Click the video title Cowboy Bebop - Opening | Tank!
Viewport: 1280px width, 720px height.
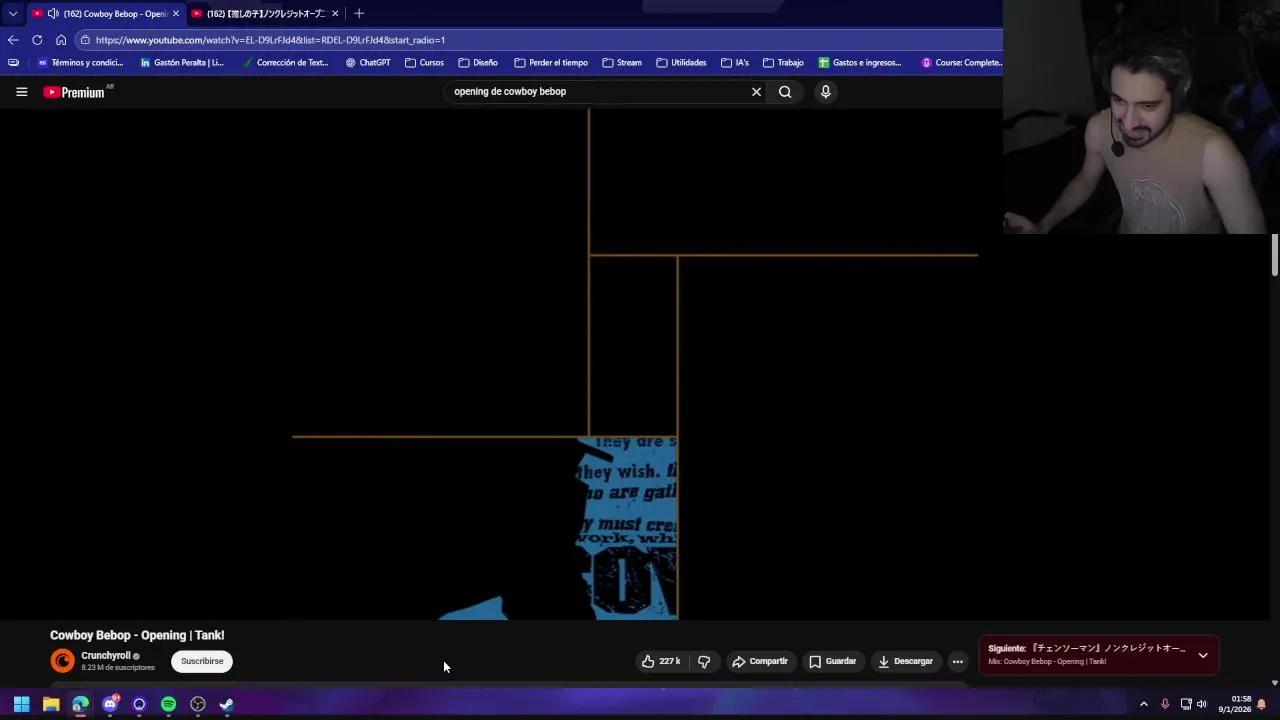coord(137,635)
